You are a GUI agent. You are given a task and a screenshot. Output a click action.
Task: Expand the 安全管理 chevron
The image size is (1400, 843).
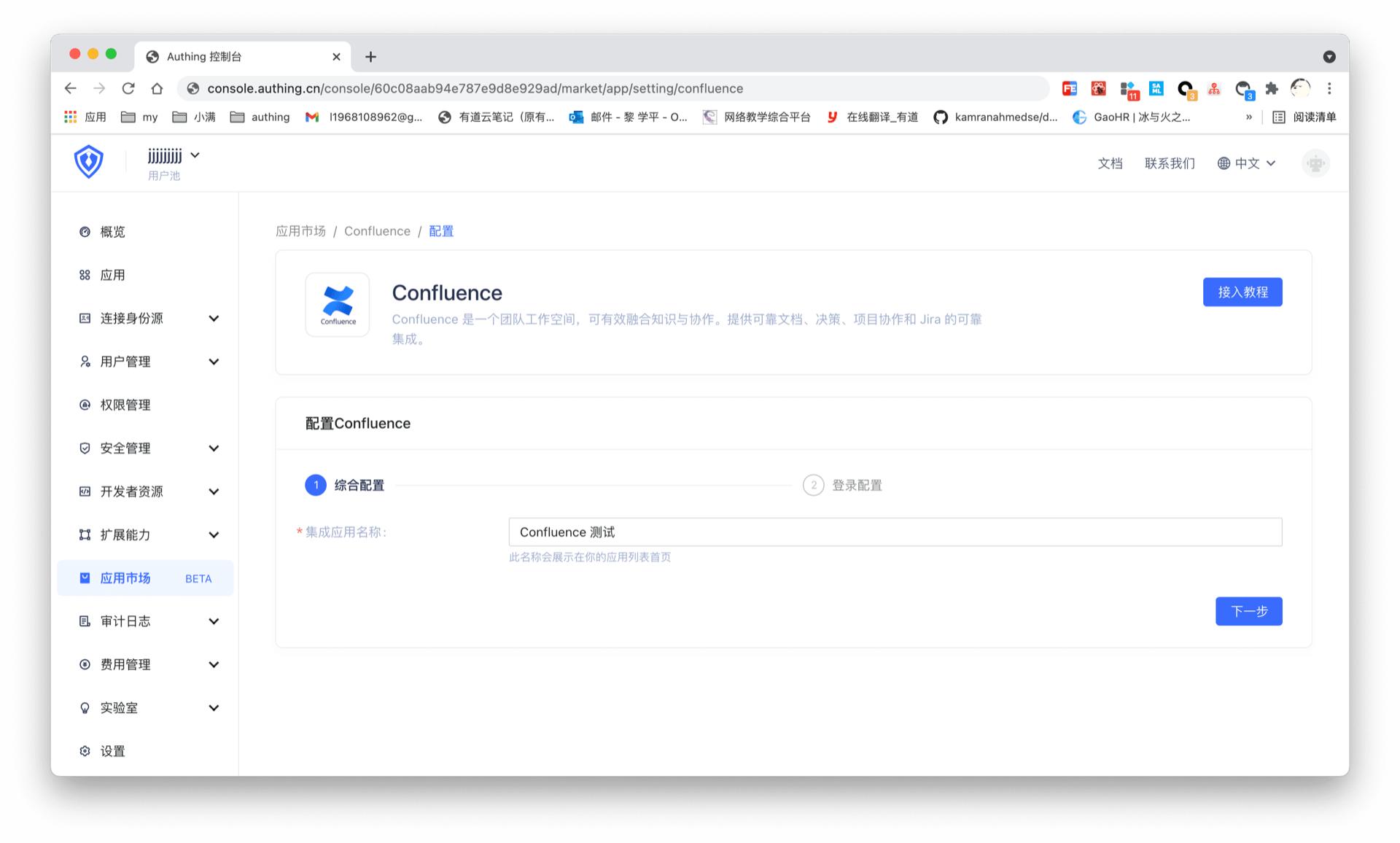coord(214,448)
